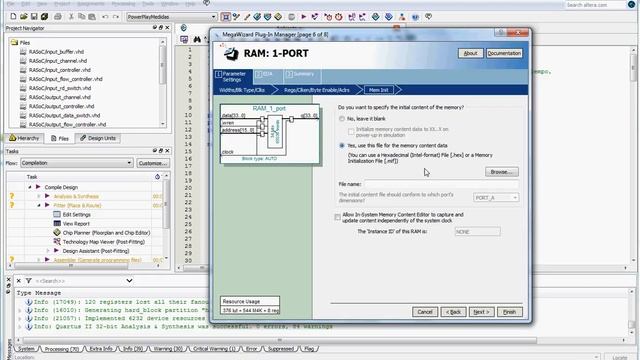The width and height of the screenshot is (640, 360).
Task: Clear the message search with the X icon
Action: (x=18, y=281)
